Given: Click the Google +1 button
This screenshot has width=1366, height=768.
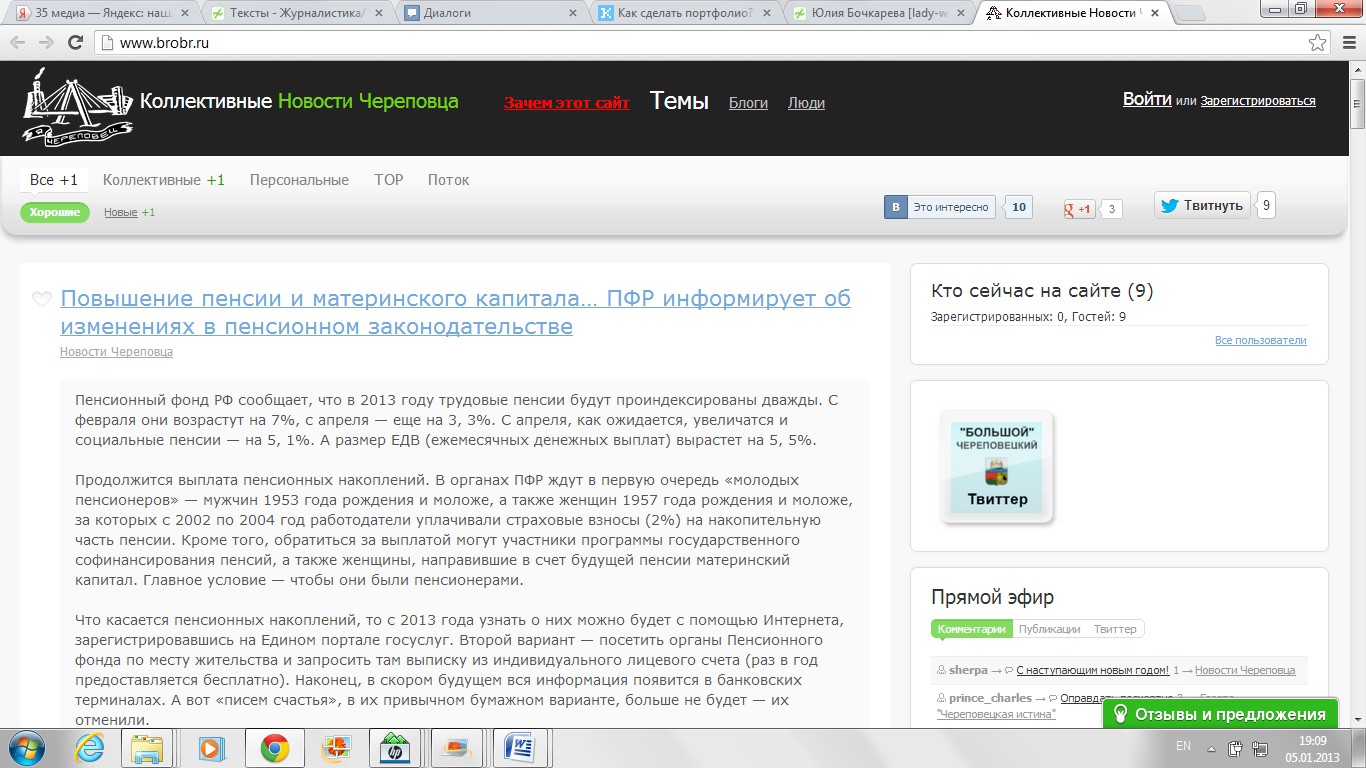Looking at the screenshot, I should [x=1079, y=208].
